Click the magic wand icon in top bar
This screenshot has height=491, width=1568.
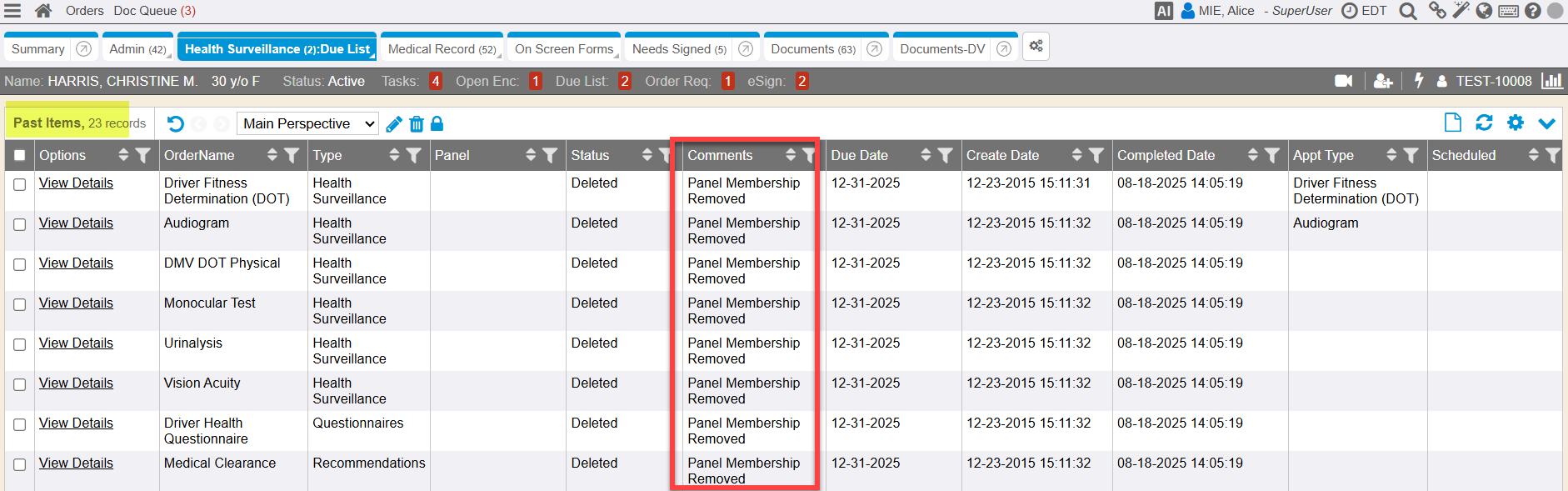click(x=1461, y=11)
